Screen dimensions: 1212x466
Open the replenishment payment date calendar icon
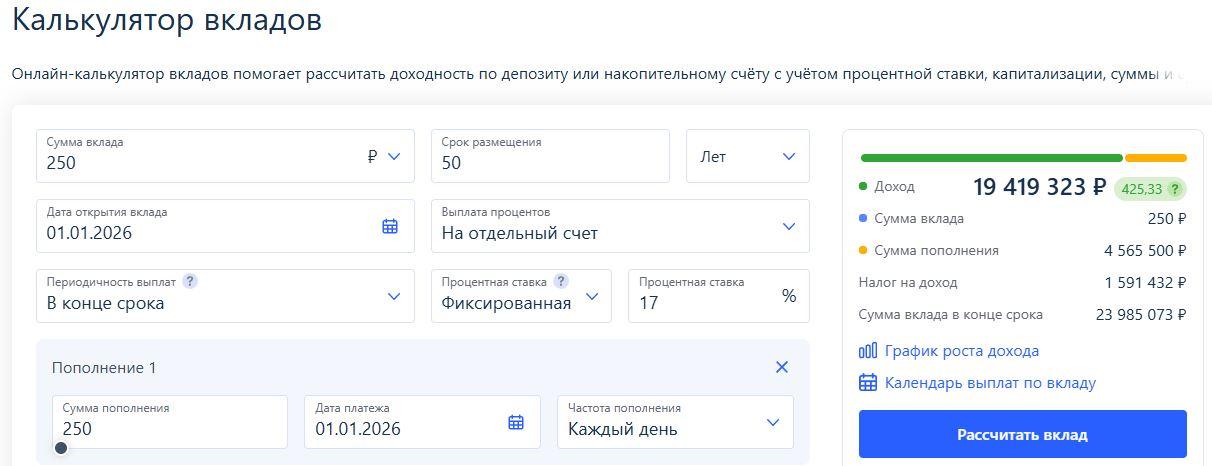click(516, 423)
